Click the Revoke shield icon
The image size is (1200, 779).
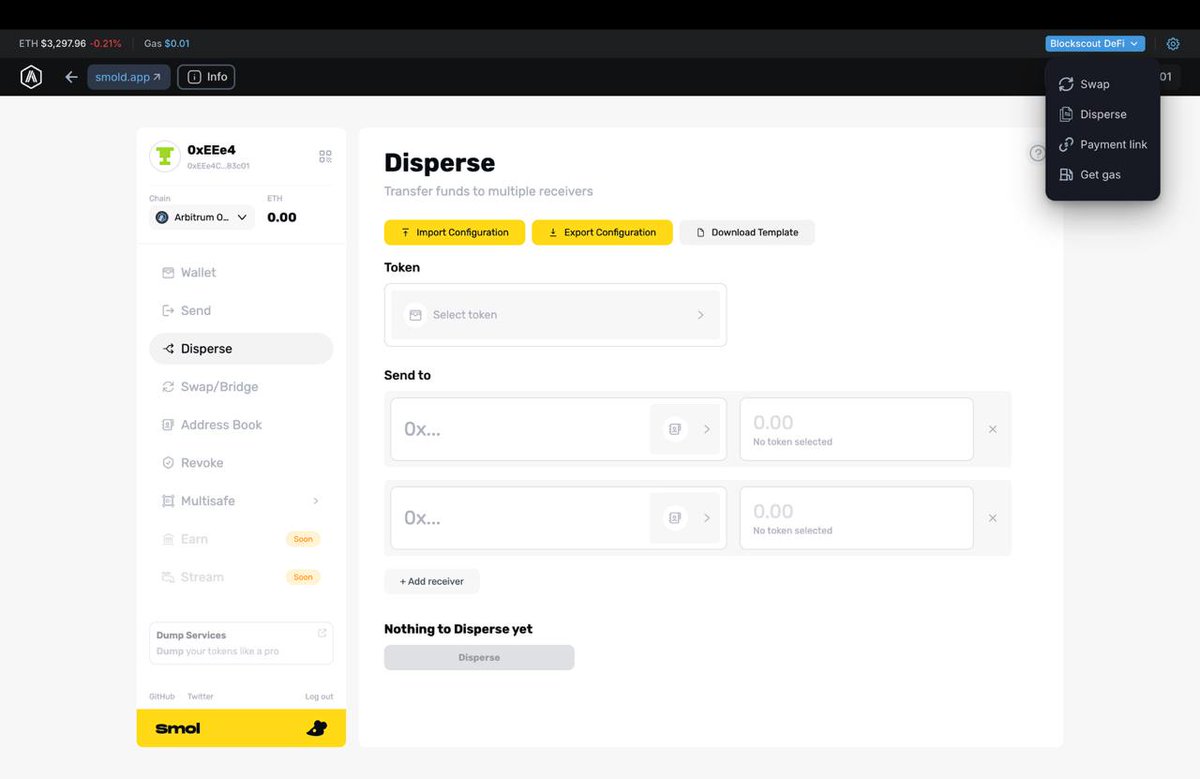coord(168,463)
